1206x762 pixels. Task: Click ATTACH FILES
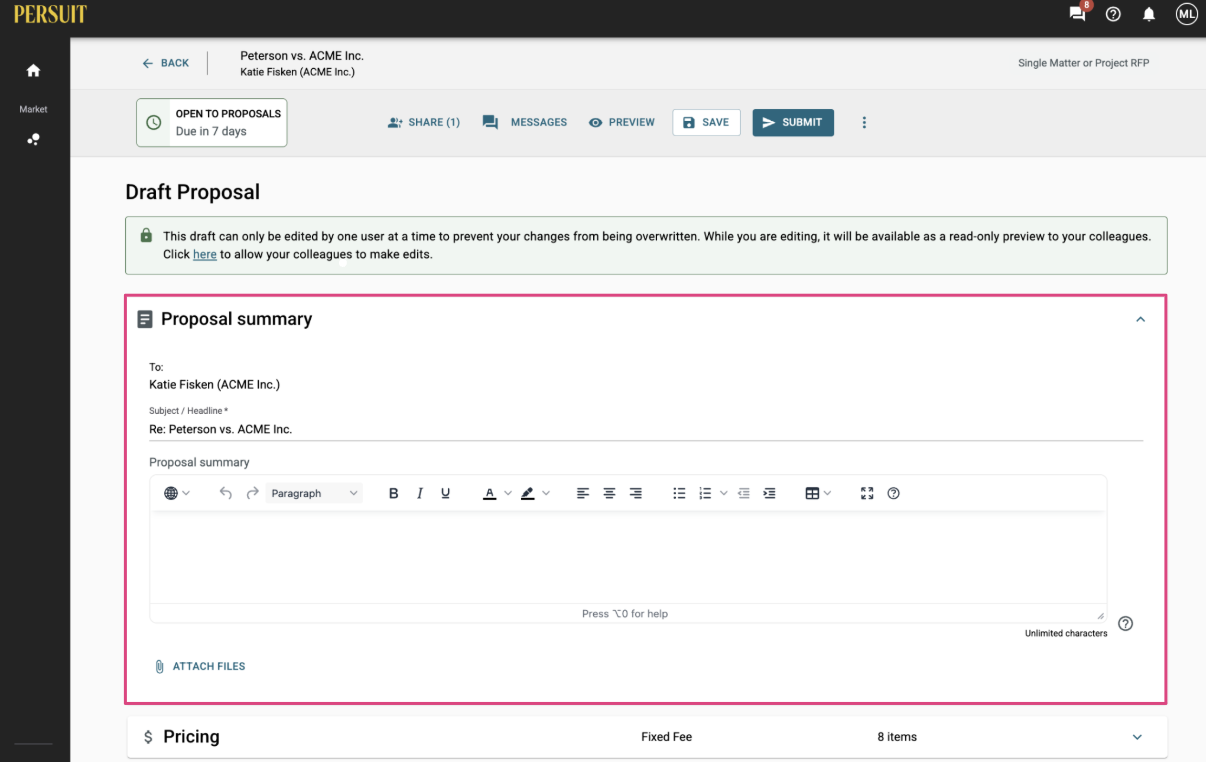[x=200, y=666]
